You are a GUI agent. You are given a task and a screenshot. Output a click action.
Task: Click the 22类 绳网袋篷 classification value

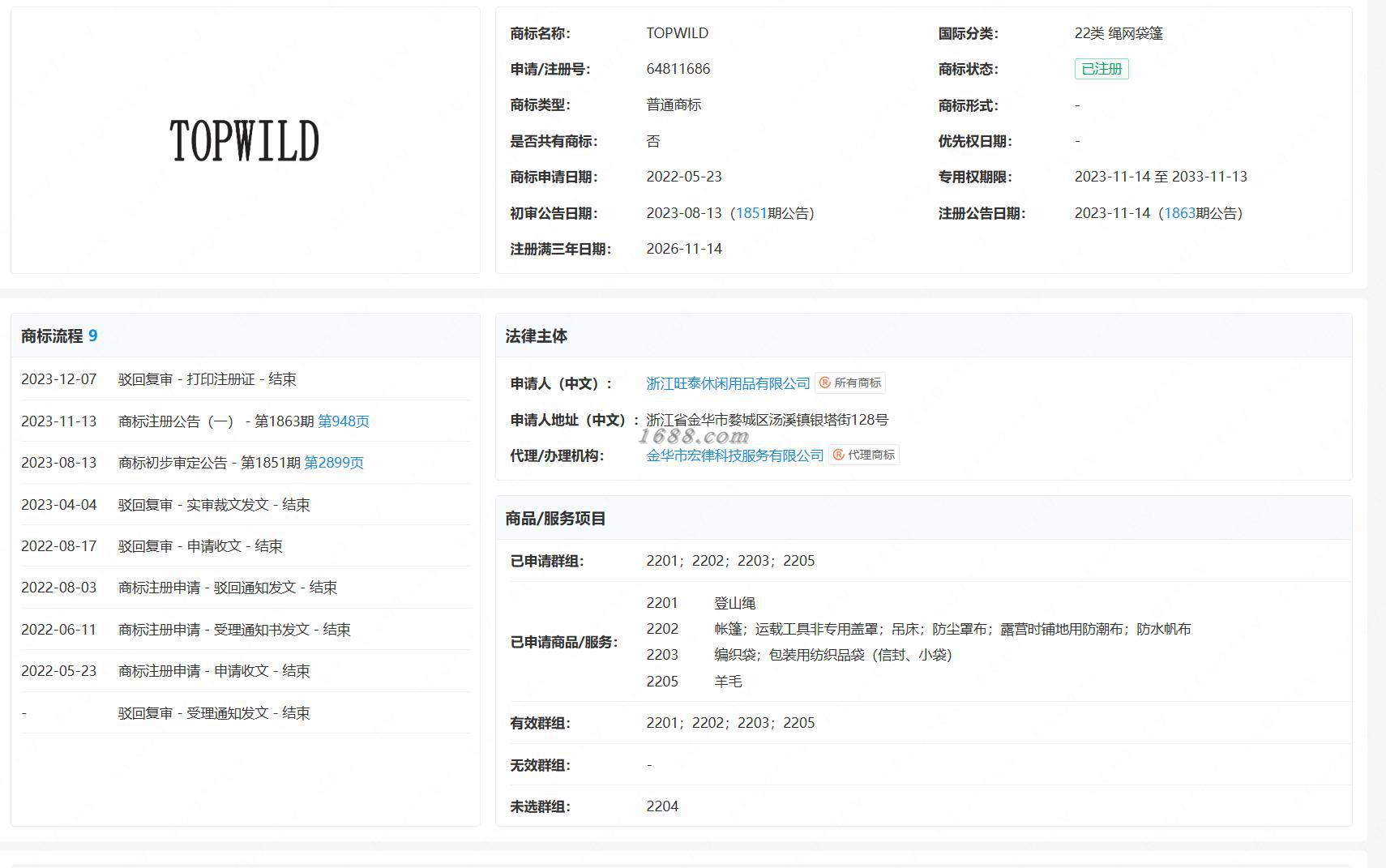point(1119,33)
